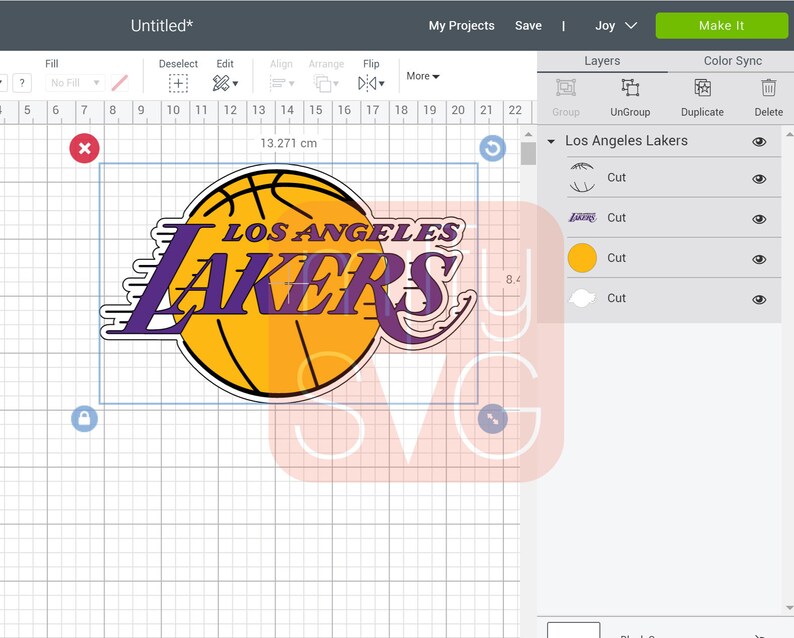Select the yellow circle layer swatch

[x=582, y=258]
